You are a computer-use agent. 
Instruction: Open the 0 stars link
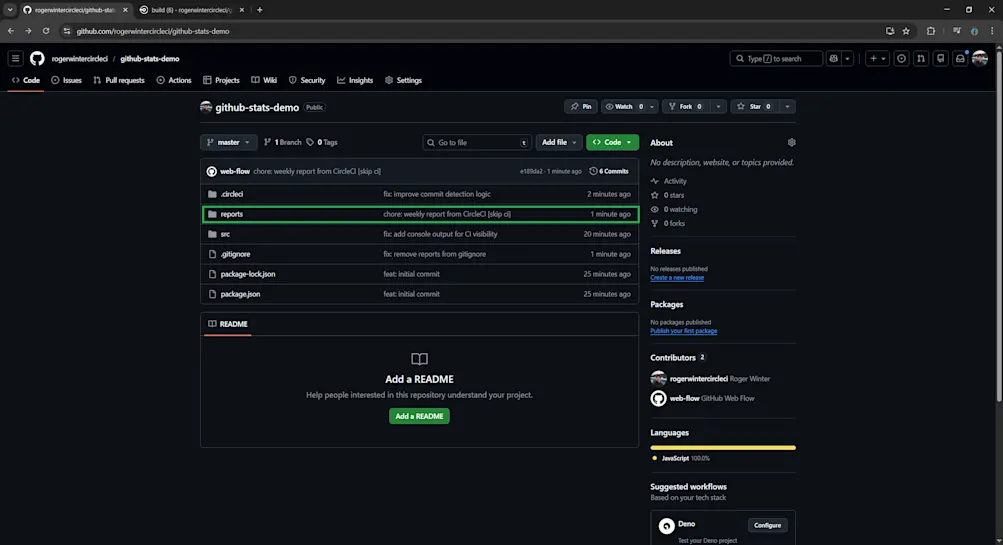pyautogui.click(x=668, y=195)
